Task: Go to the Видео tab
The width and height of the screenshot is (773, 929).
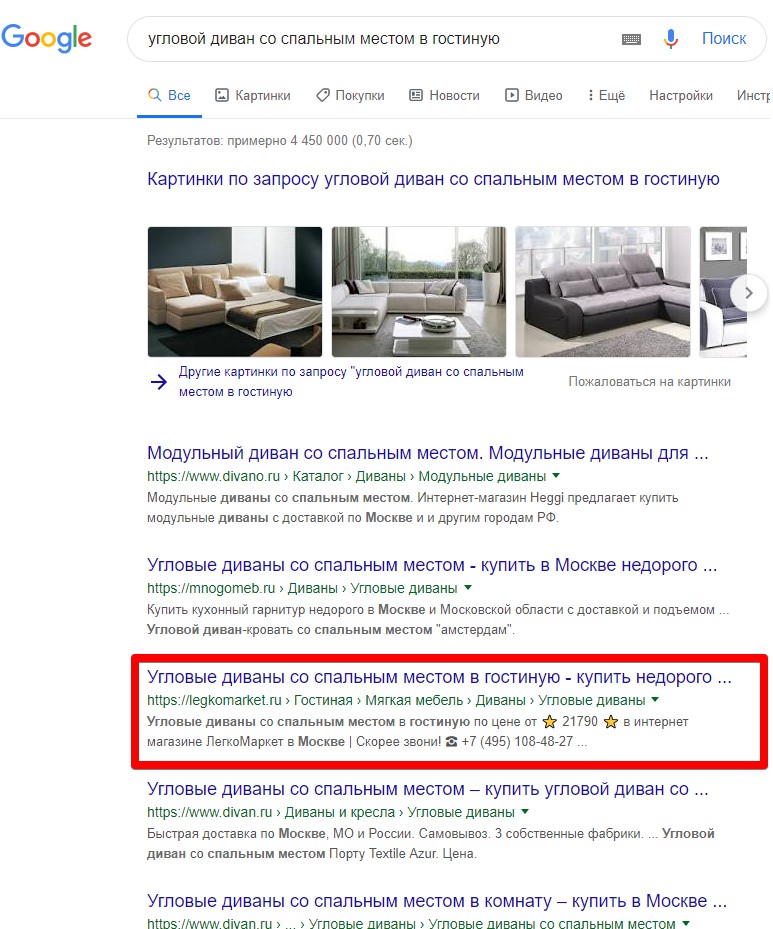Action: pyautogui.click(x=534, y=95)
